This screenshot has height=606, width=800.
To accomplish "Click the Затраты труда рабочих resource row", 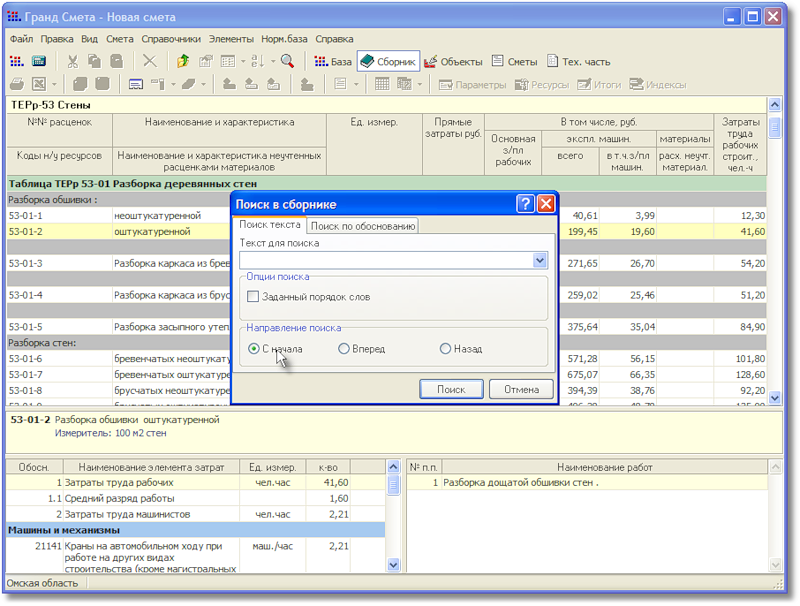I will [x=195, y=483].
